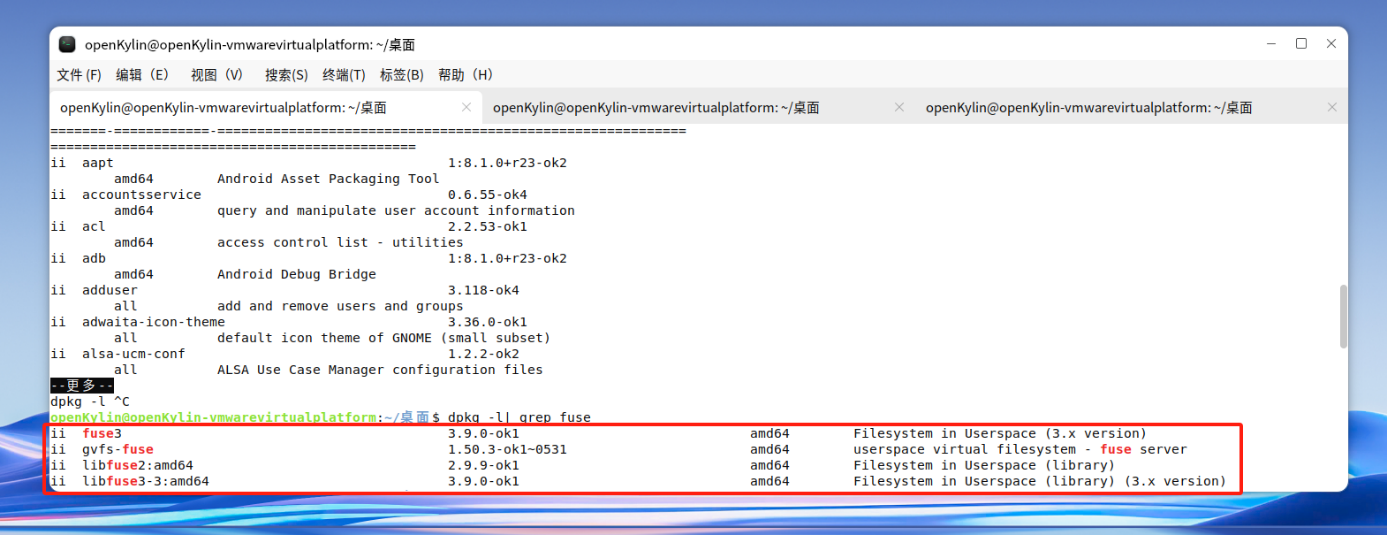Click 'add and remove users and groups'
Screen dimensions: 1387x535
pos(340,306)
